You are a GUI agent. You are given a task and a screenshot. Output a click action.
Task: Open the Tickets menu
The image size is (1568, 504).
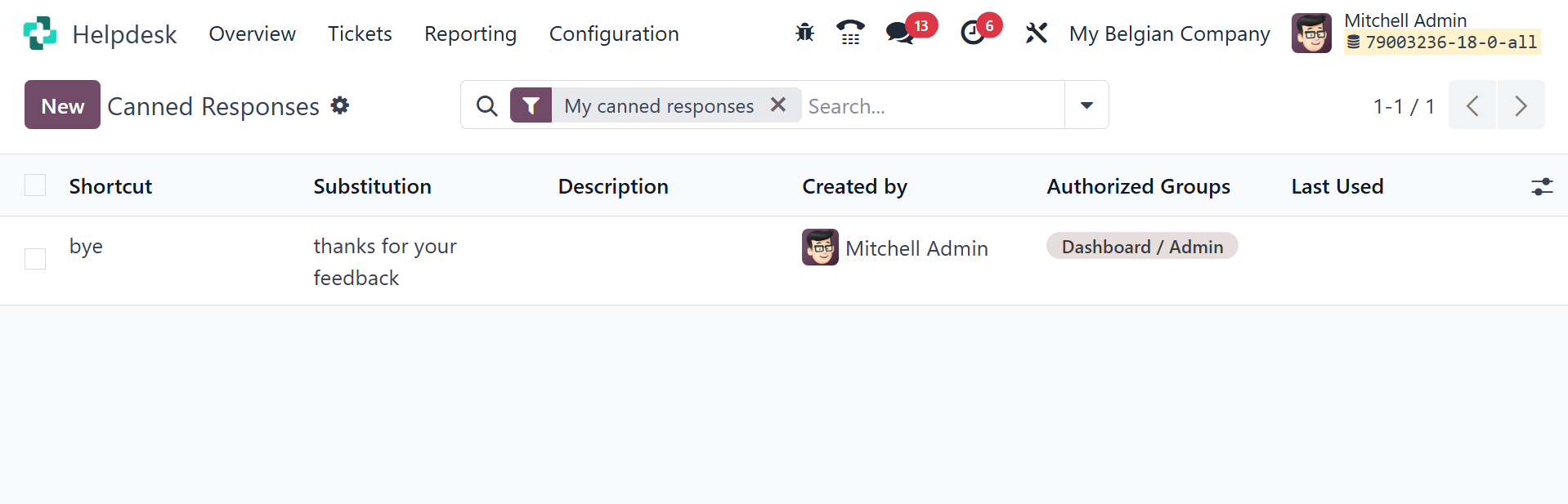click(360, 33)
